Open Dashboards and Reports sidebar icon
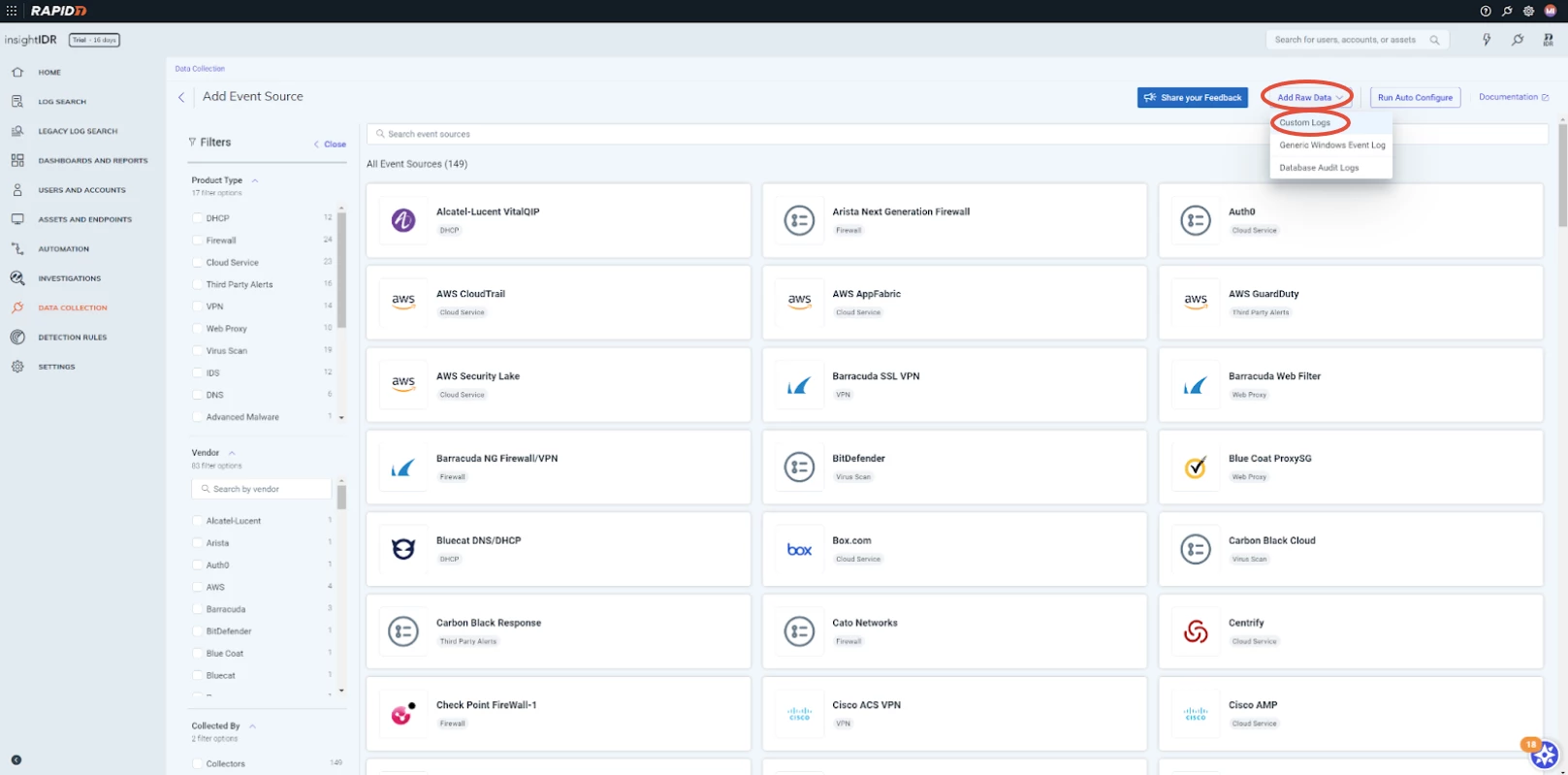Viewport: 1568px width, 775px height. (17, 160)
